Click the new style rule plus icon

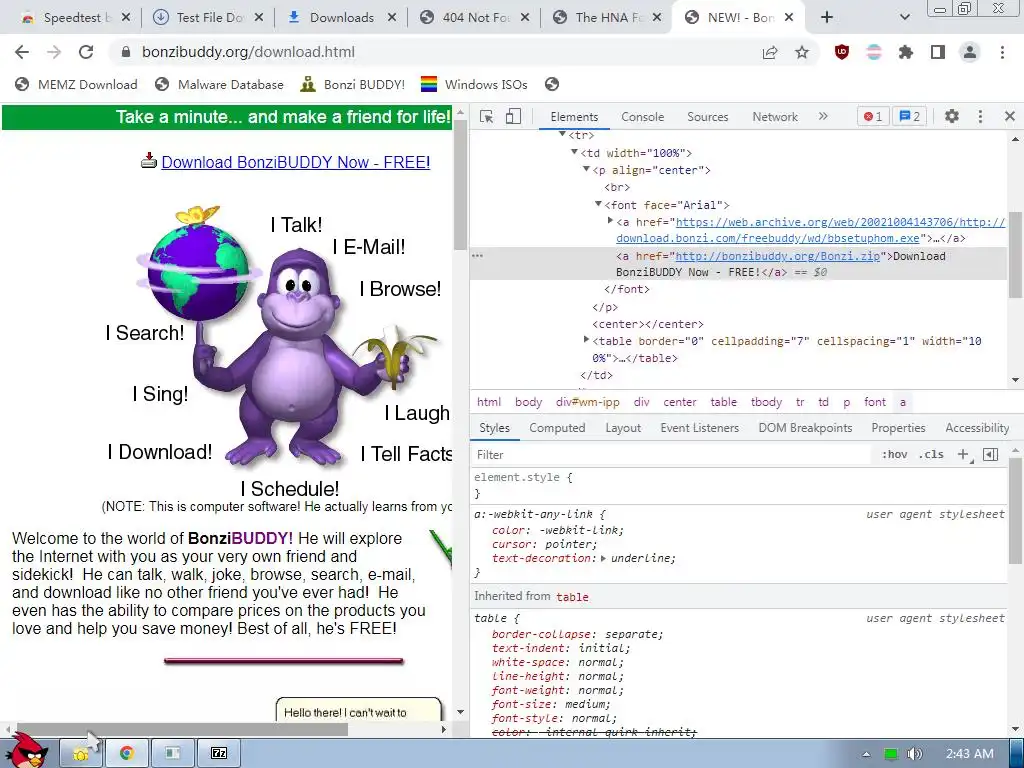(964, 455)
